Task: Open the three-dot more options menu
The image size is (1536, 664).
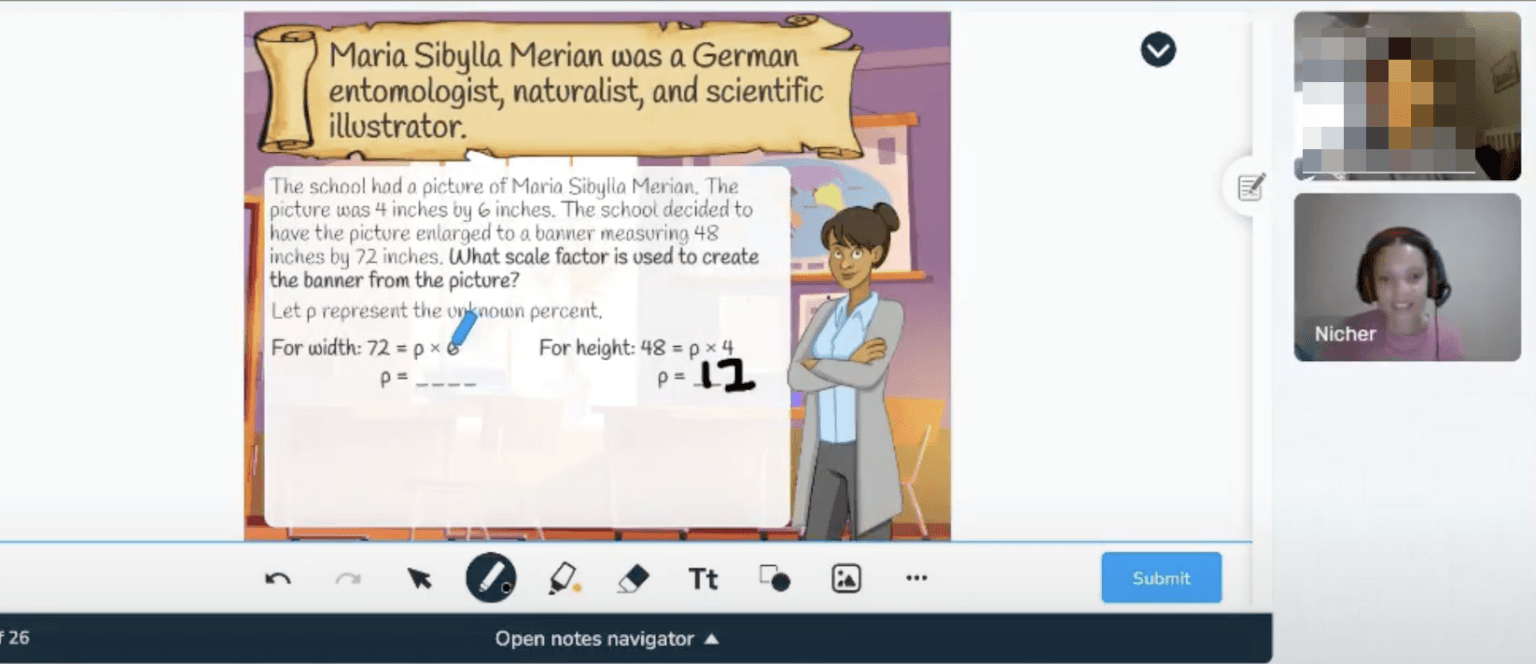Action: point(916,578)
